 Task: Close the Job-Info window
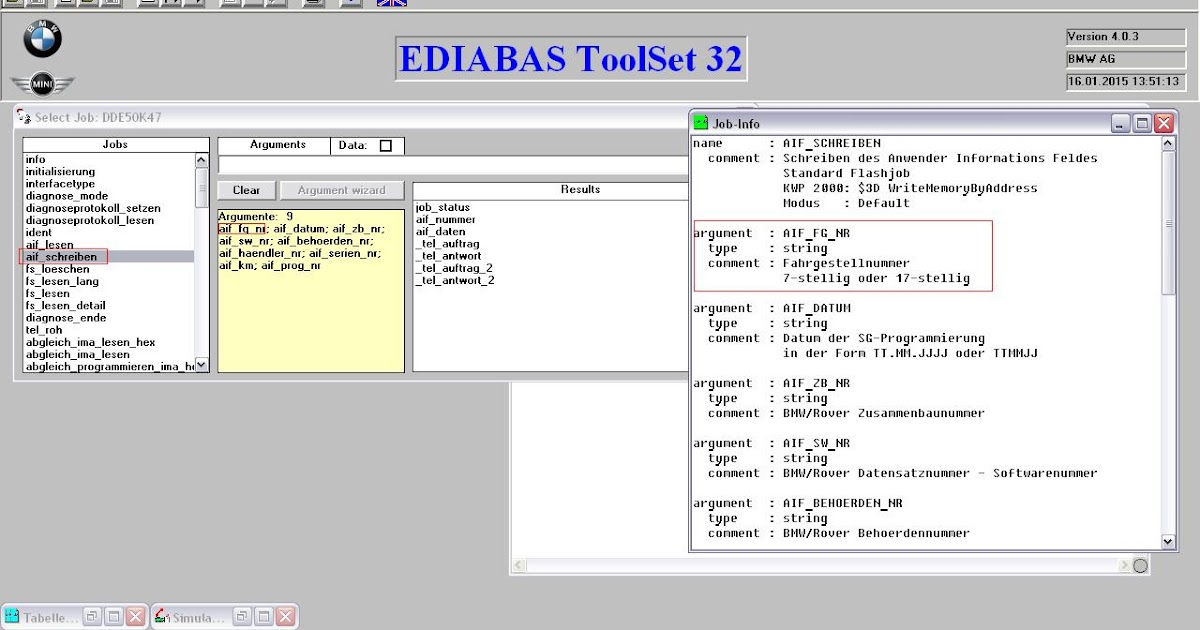1163,124
